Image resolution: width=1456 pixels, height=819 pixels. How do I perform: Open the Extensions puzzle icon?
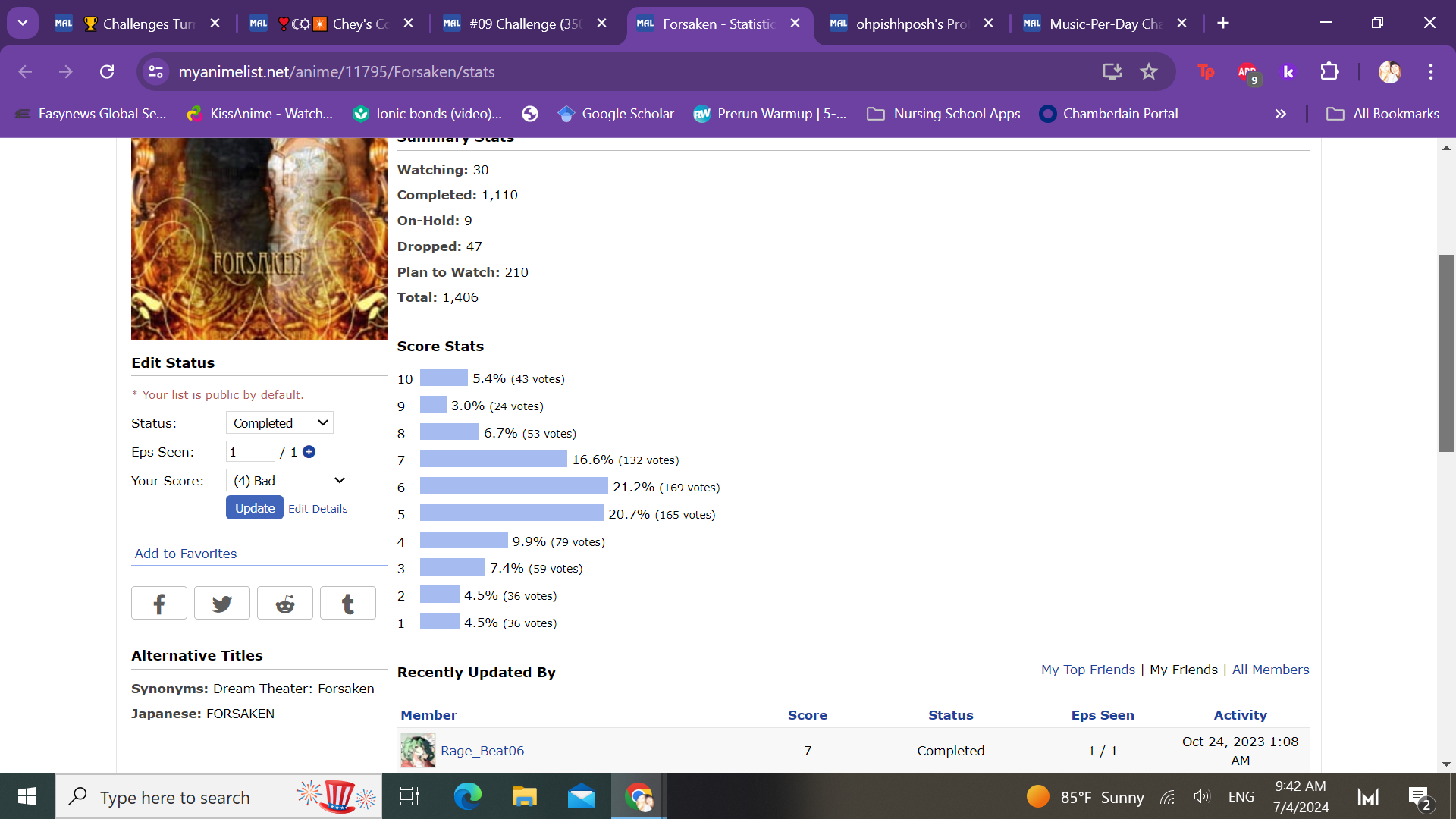[1329, 71]
